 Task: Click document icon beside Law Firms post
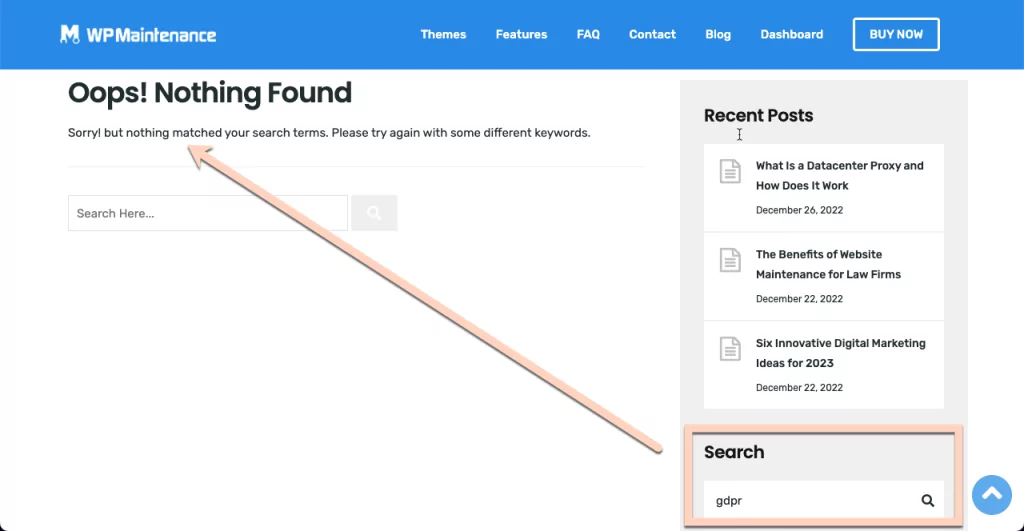pyautogui.click(x=730, y=260)
